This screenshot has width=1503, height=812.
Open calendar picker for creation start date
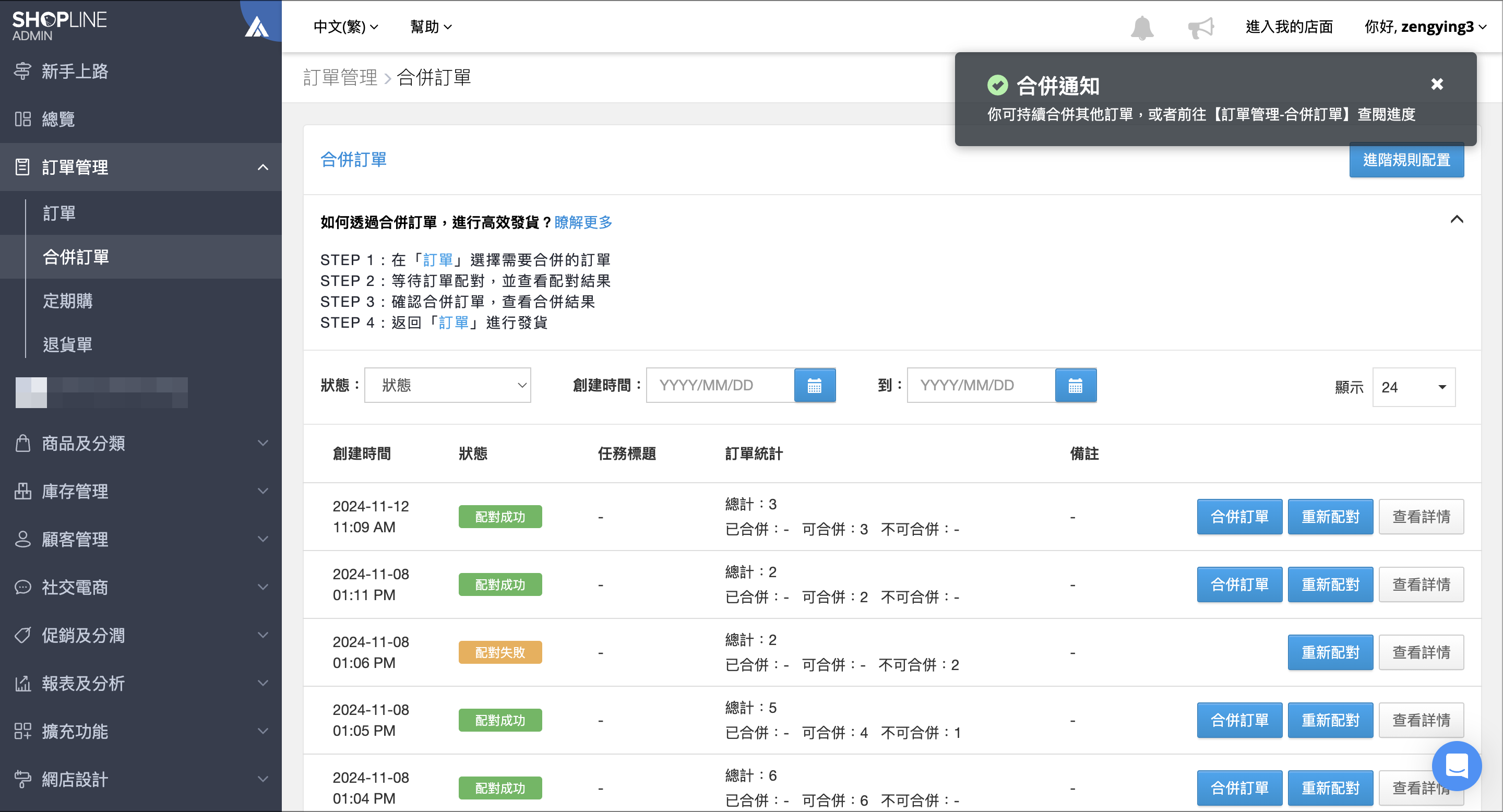(815, 385)
